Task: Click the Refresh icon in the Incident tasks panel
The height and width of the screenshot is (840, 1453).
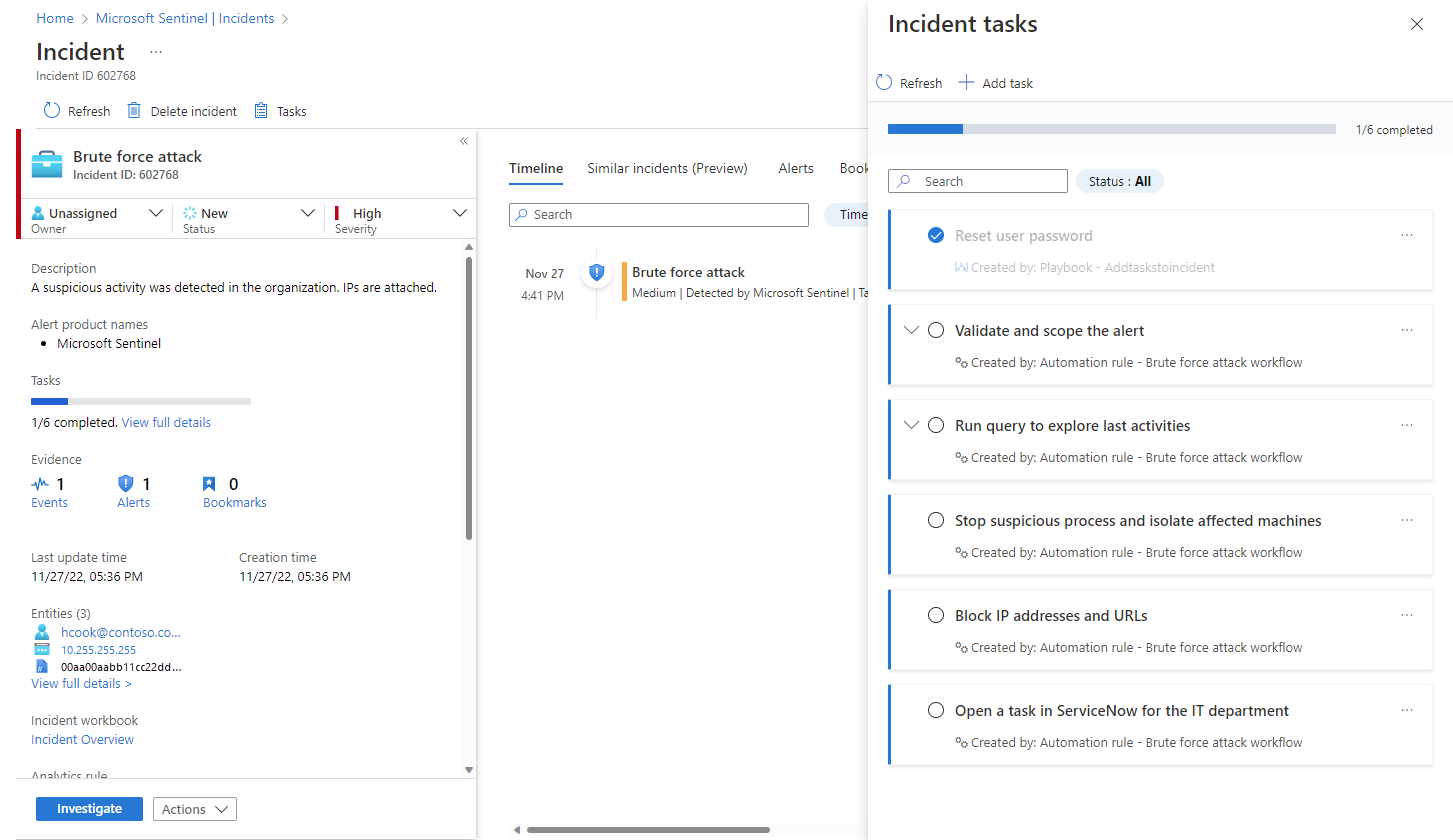Action: point(884,83)
